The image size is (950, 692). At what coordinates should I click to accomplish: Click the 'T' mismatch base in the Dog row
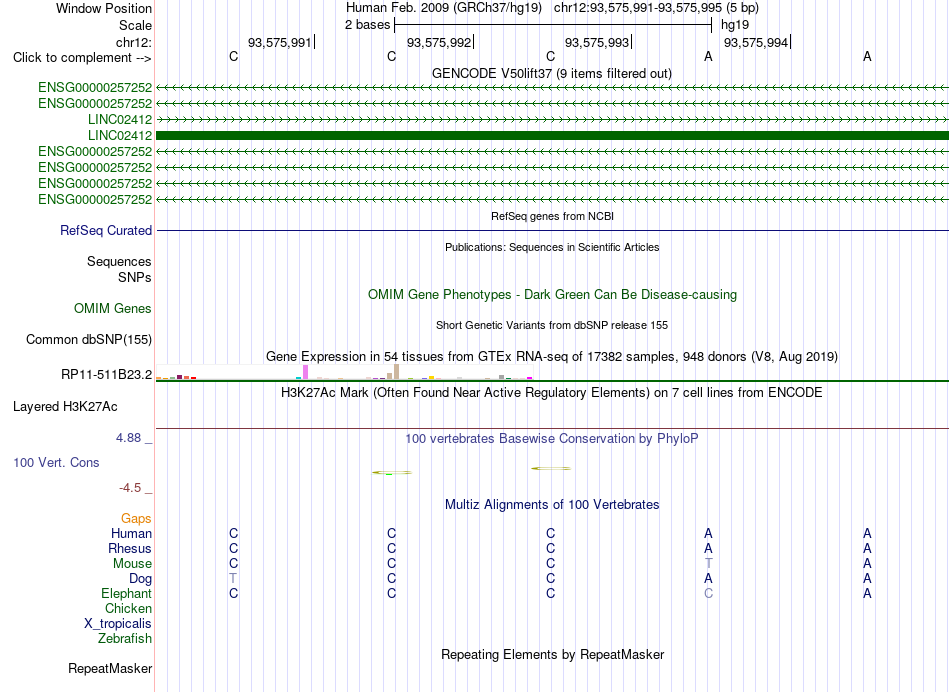(x=233, y=579)
